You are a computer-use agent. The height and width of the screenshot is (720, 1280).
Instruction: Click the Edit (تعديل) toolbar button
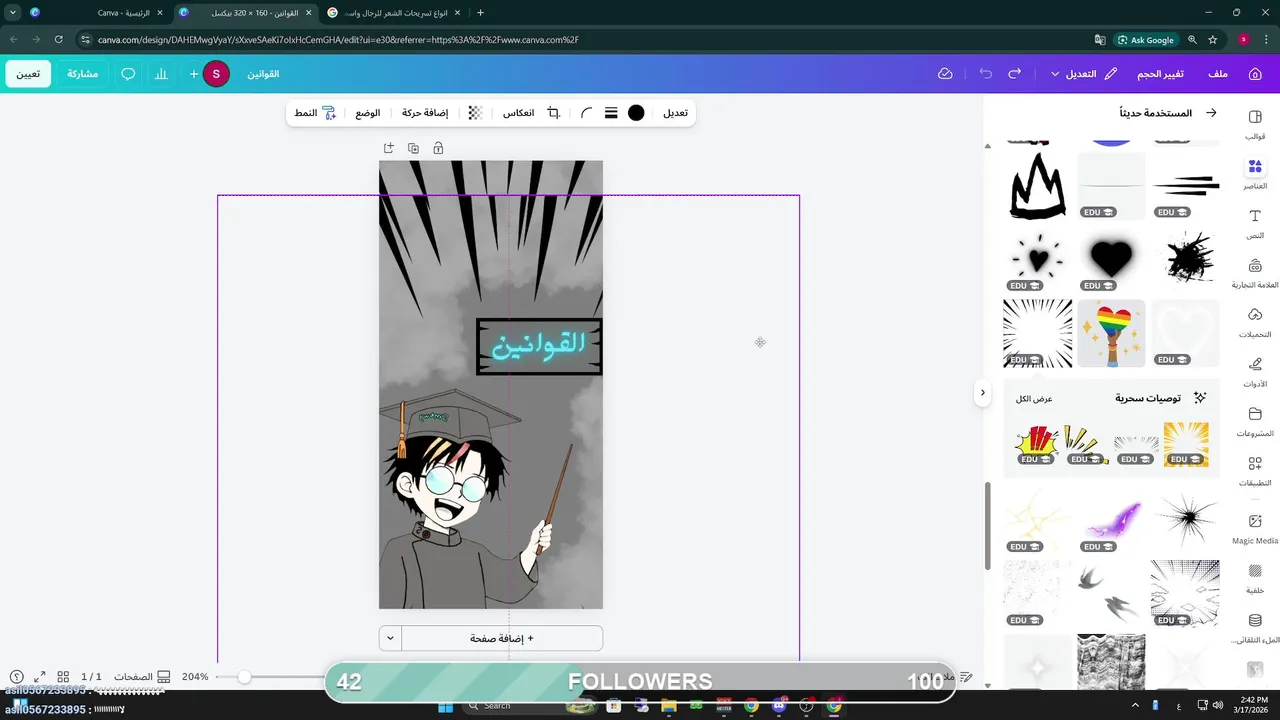676,113
